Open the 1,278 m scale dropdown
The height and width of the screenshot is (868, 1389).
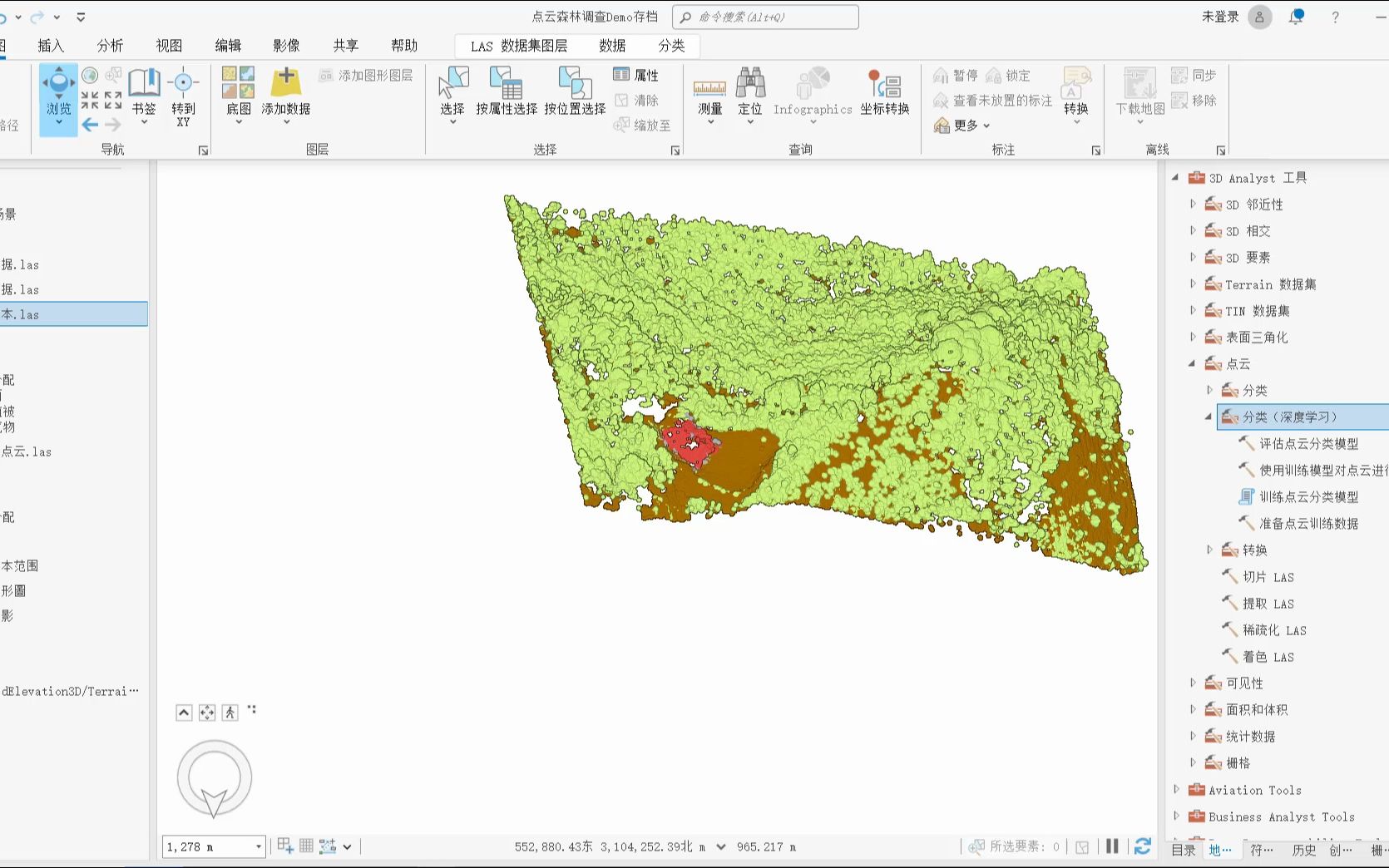(259, 847)
